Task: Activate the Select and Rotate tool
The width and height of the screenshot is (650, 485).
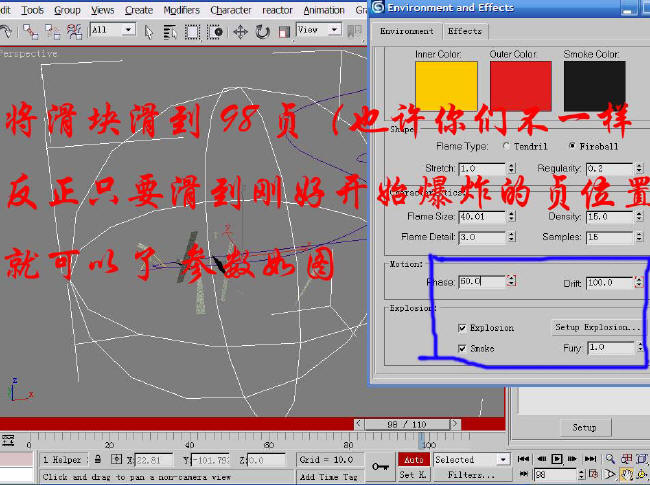Action: coord(262,32)
